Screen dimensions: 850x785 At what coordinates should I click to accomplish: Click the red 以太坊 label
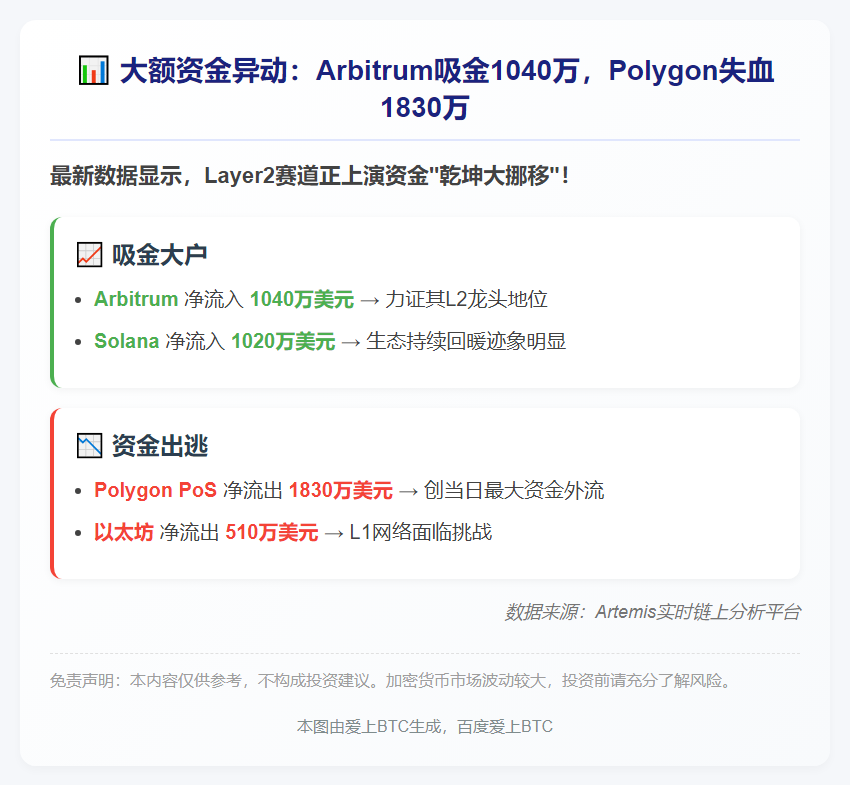124,532
